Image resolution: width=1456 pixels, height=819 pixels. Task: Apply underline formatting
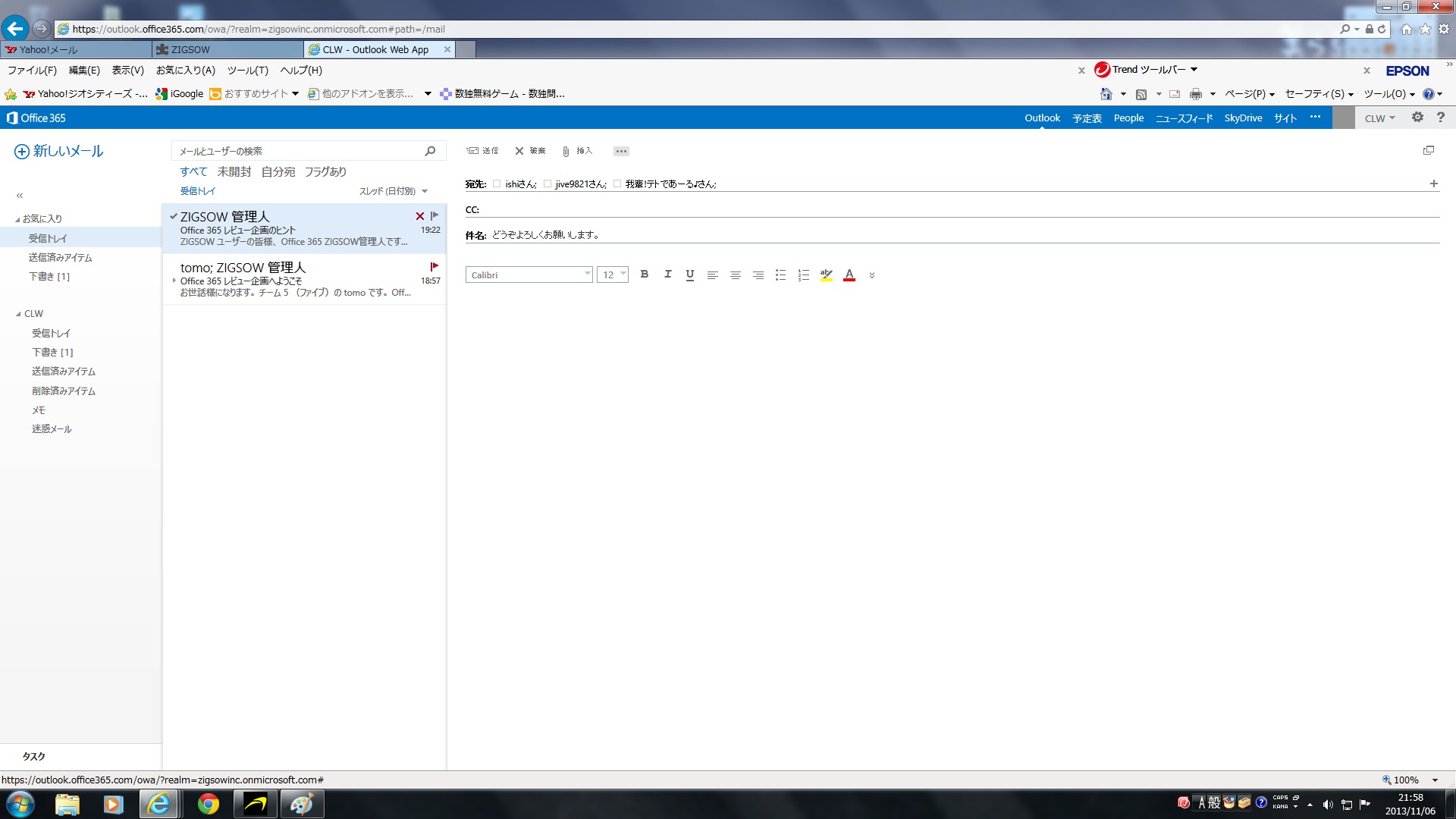(689, 275)
